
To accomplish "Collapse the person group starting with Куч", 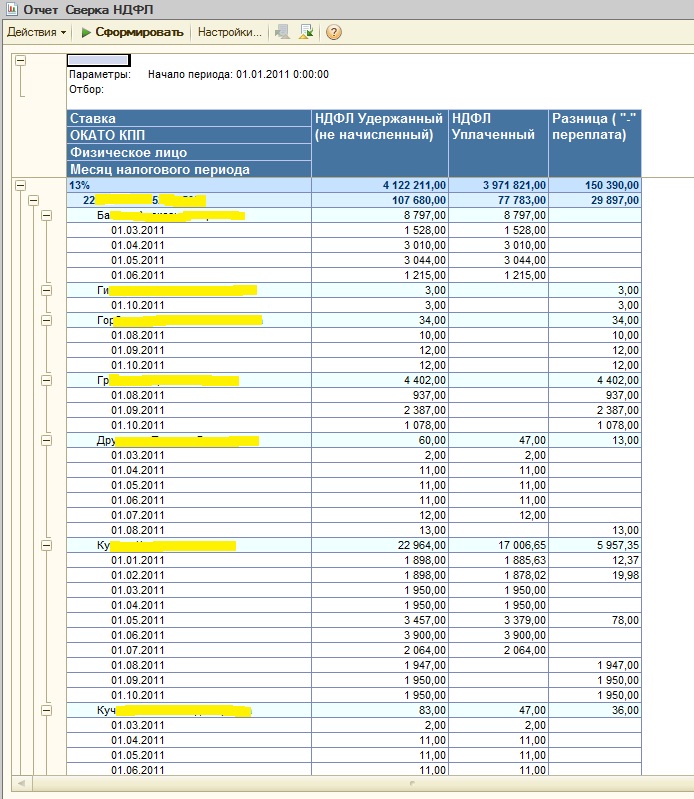I will click(46, 710).
